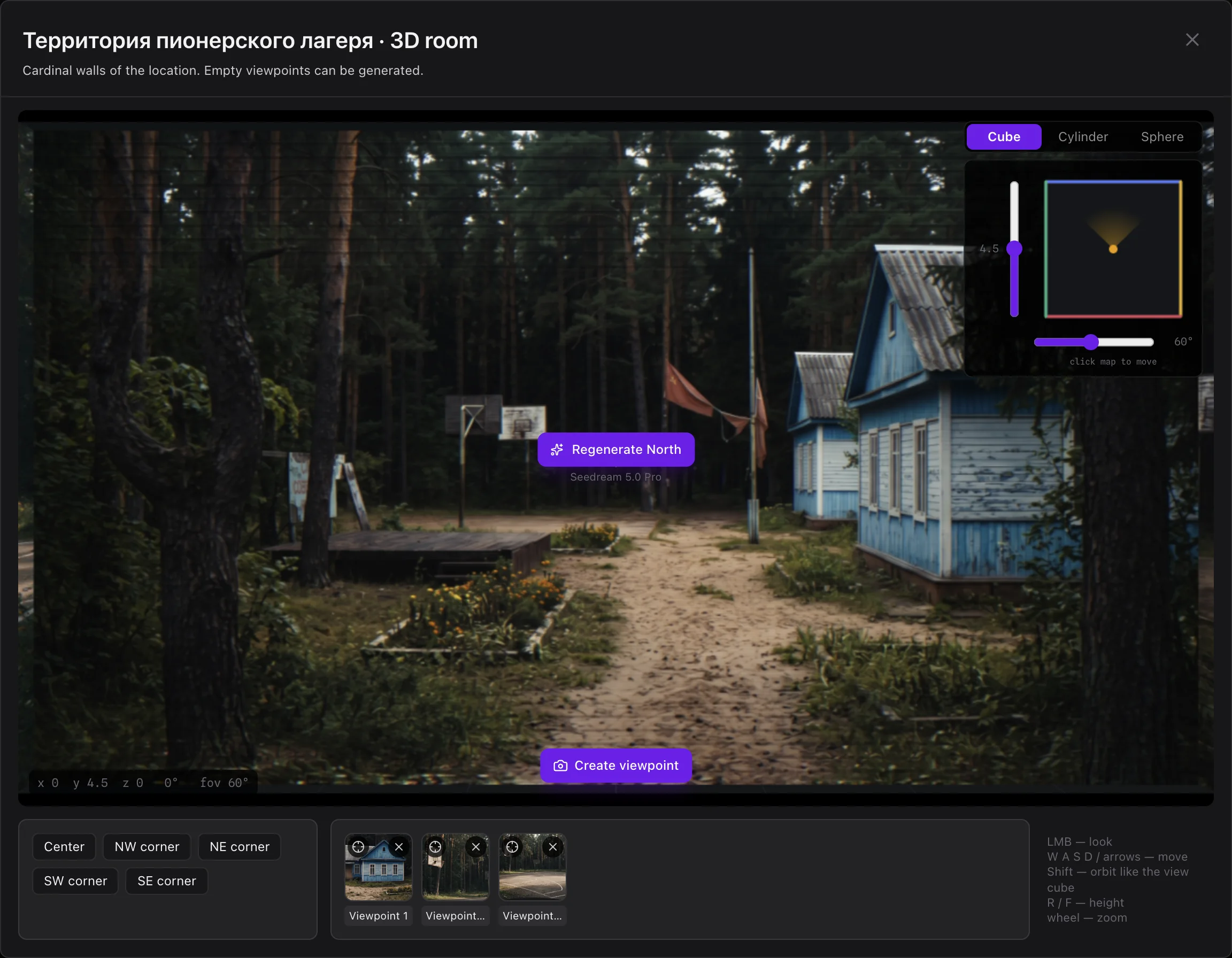Jump camera to NE corner
Viewport: 1232px width, 958px height.
239,846
